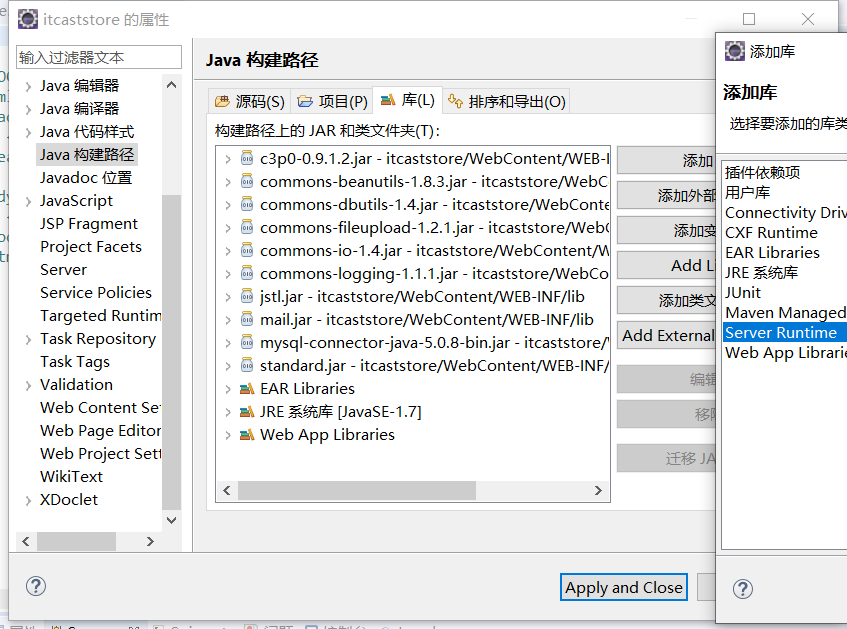Click the JRE 系统库 library icon

(247, 412)
